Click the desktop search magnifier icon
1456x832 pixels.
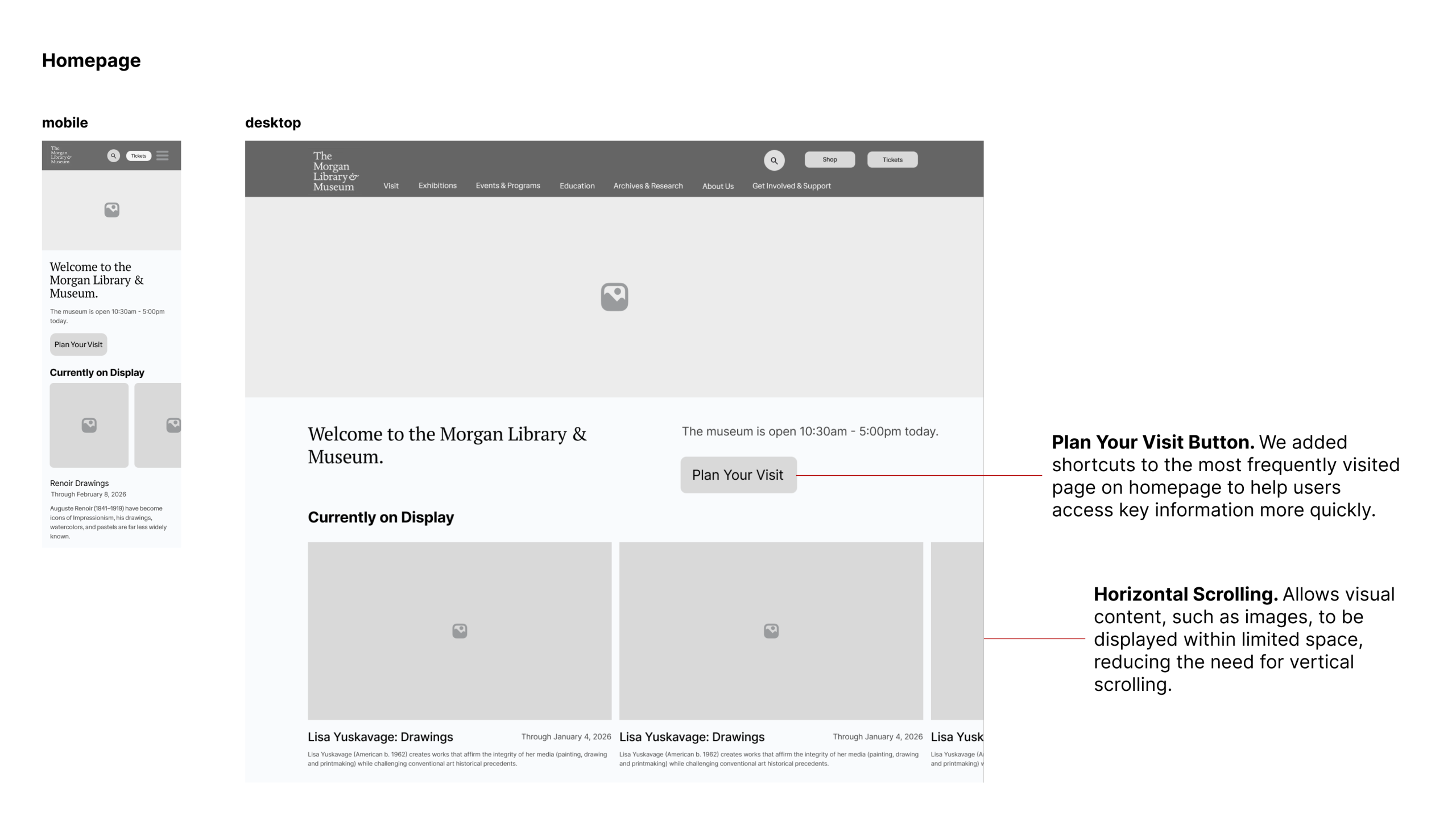pyautogui.click(x=773, y=160)
